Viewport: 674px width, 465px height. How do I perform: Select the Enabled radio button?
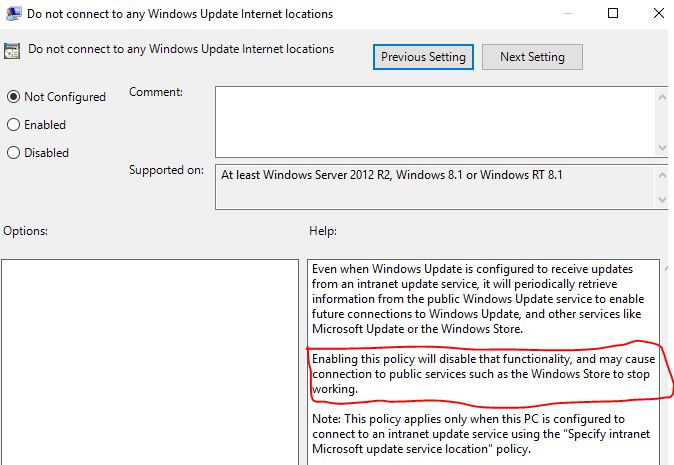point(13,125)
